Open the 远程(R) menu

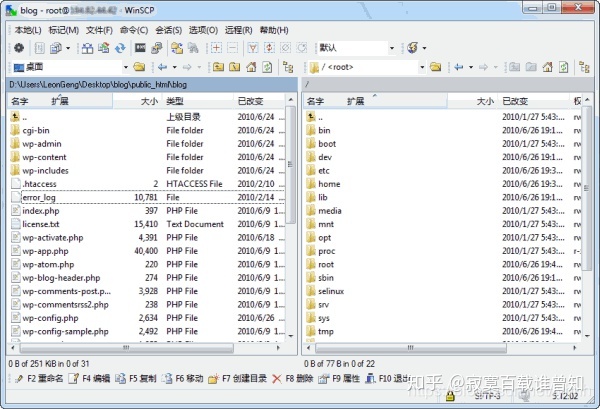(238, 30)
